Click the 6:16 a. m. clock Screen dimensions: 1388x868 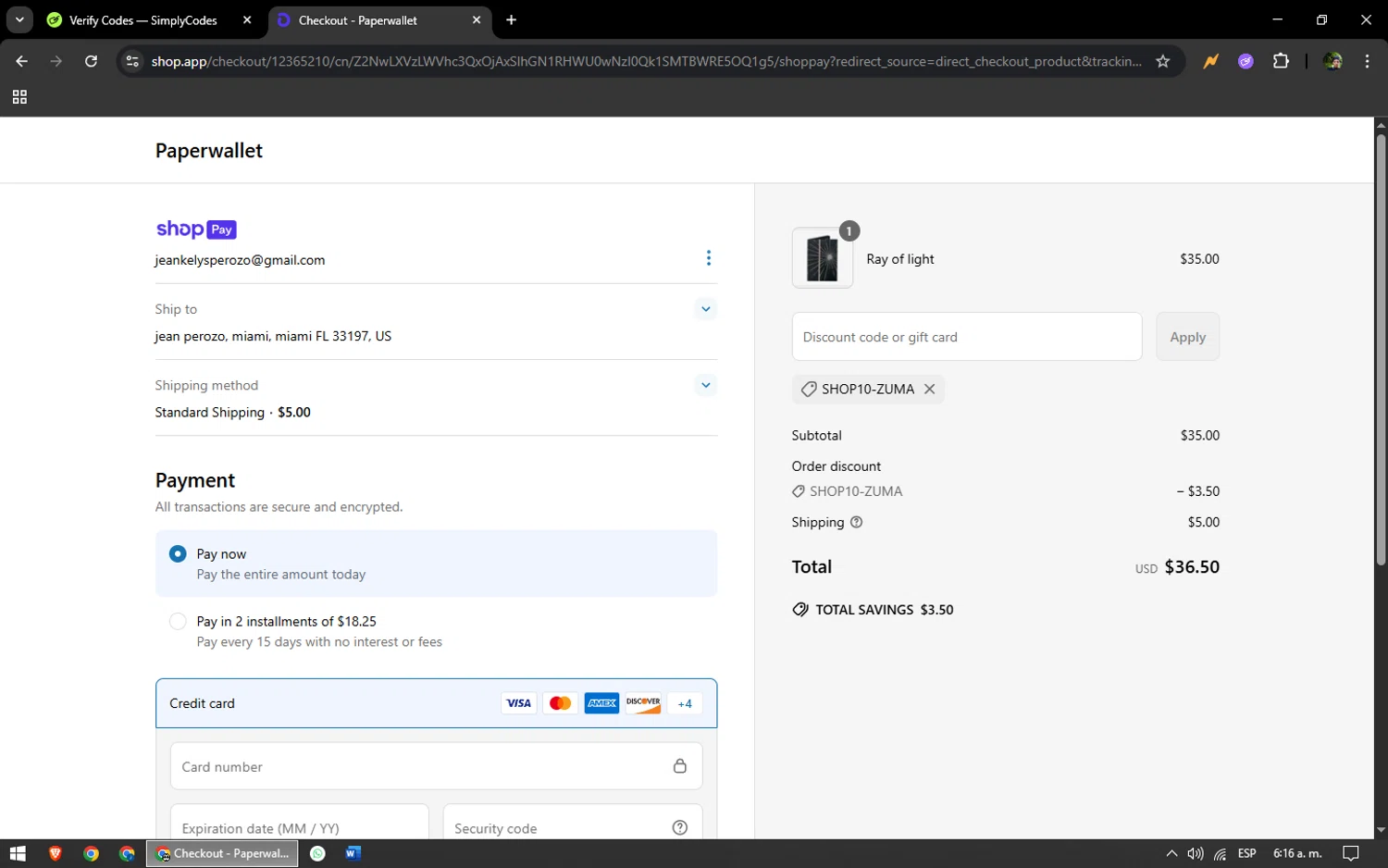pos(1297,853)
